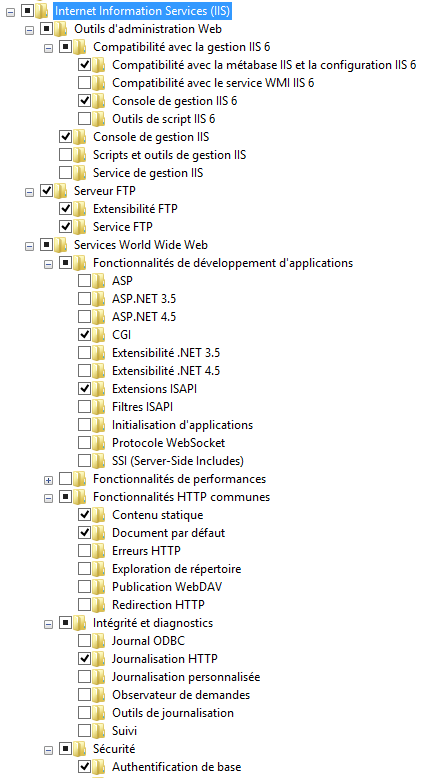Click folder icon beside Intégrité et diagnostics
Viewport: 428px width, 778px height.
(x=80, y=623)
